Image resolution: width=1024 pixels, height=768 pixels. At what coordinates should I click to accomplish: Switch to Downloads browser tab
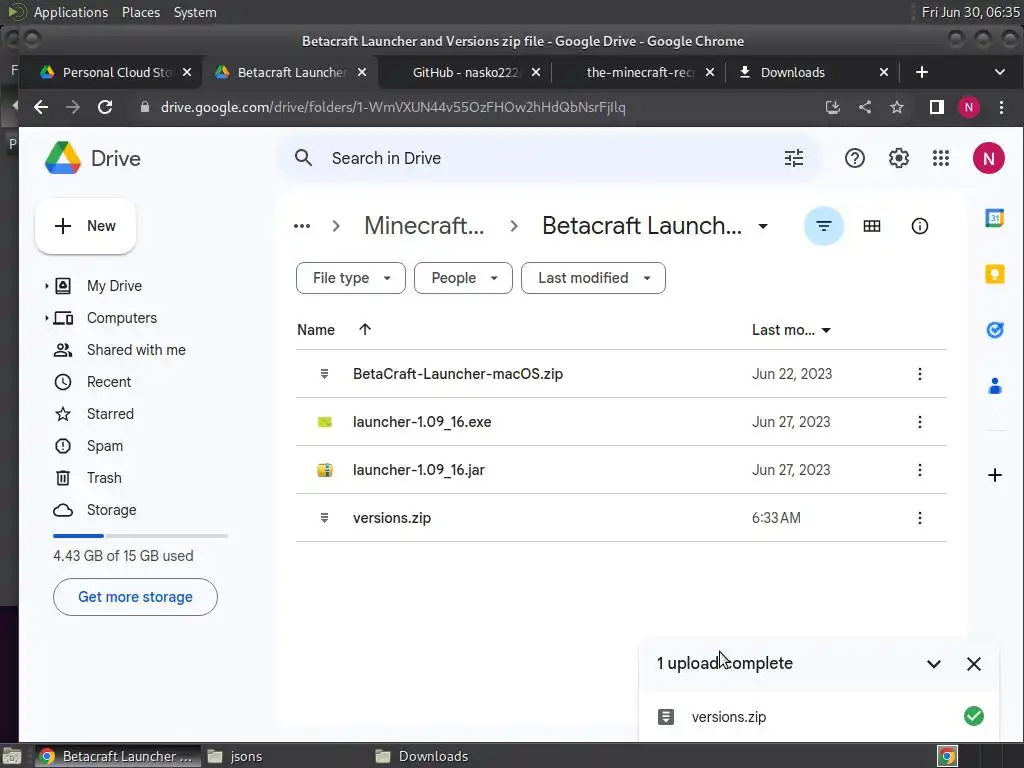pos(813,72)
